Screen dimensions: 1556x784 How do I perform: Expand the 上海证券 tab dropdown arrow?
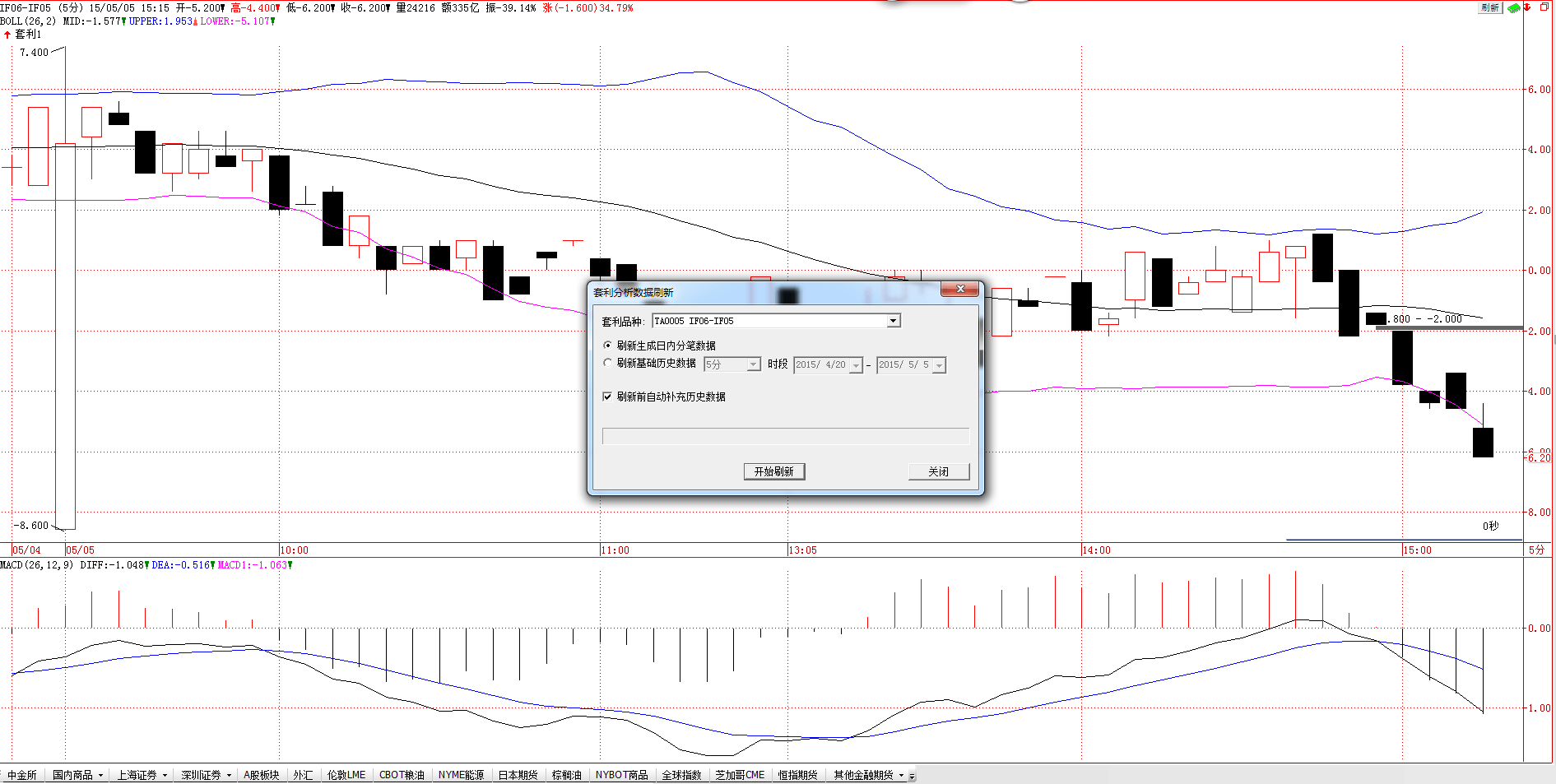point(165,775)
